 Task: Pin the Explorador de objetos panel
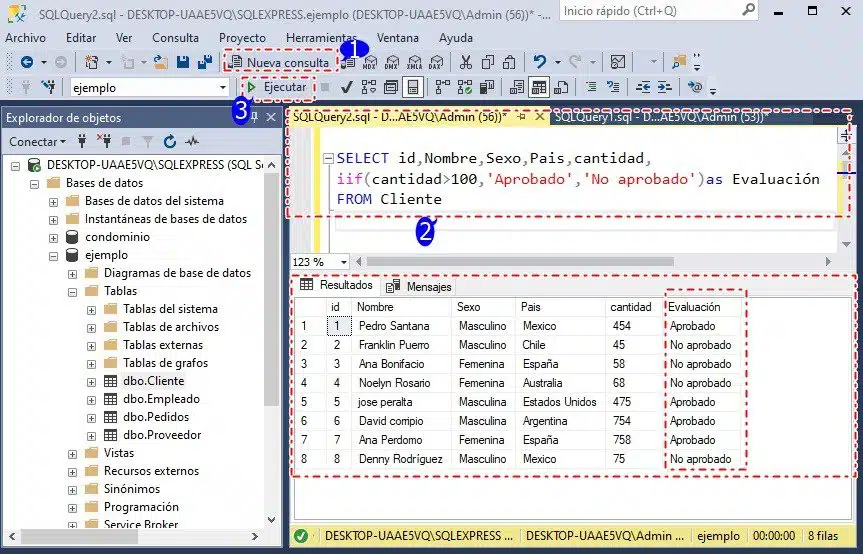click(254, 118)
